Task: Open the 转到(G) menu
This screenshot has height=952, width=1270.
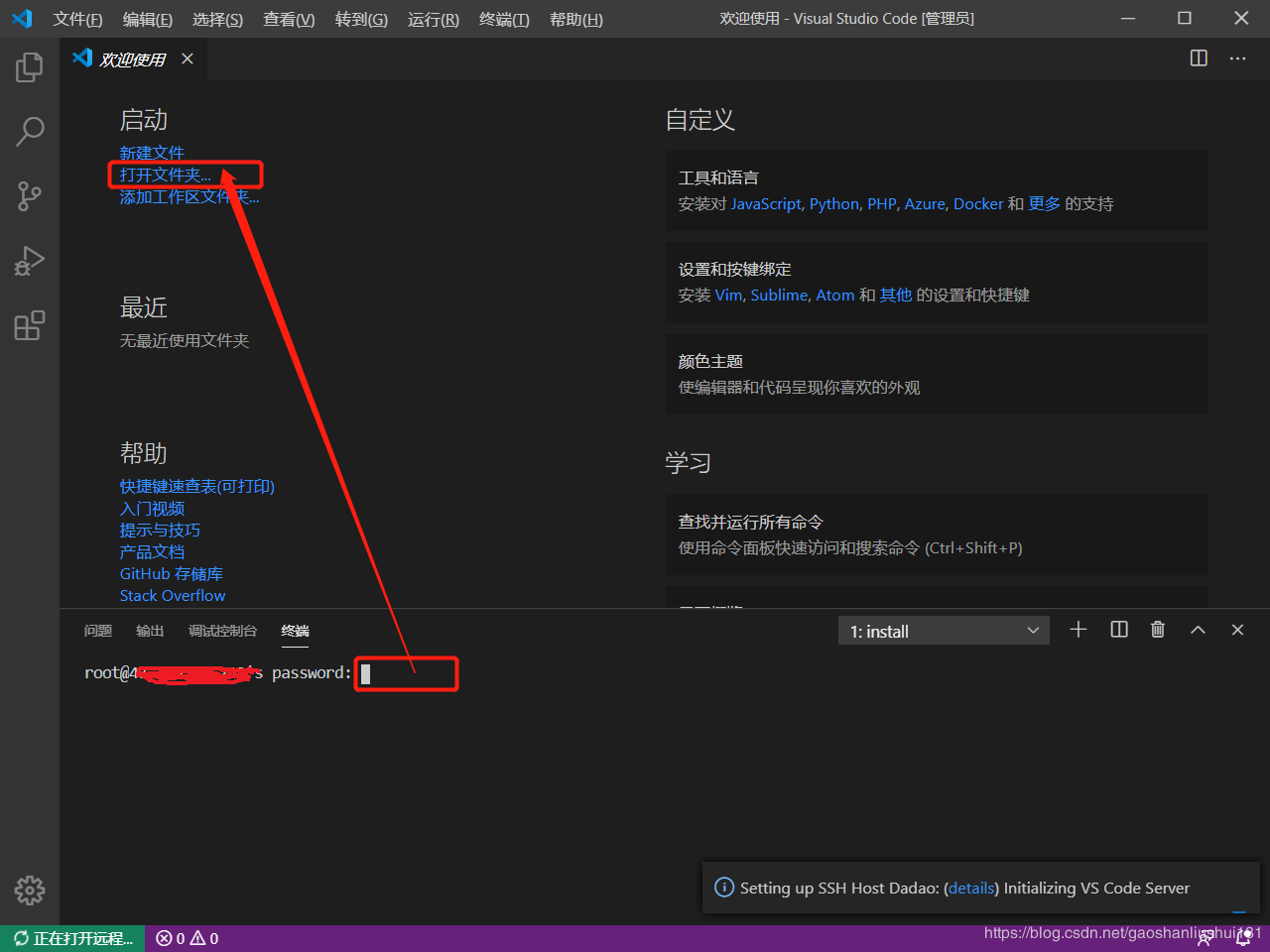Action: [361, 20]
